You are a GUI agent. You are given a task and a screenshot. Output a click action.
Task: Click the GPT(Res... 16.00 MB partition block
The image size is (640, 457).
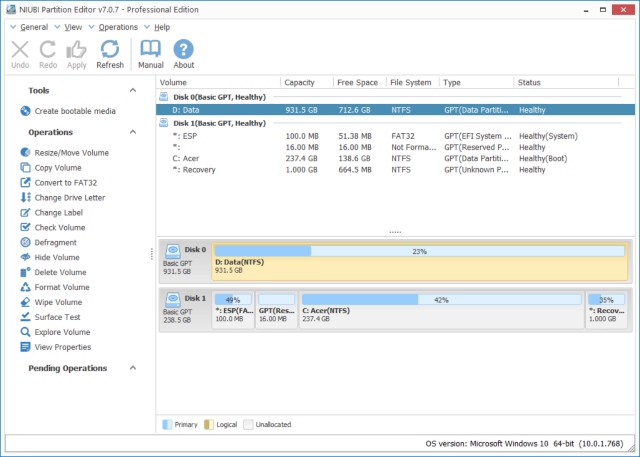[x=276, y=310]
